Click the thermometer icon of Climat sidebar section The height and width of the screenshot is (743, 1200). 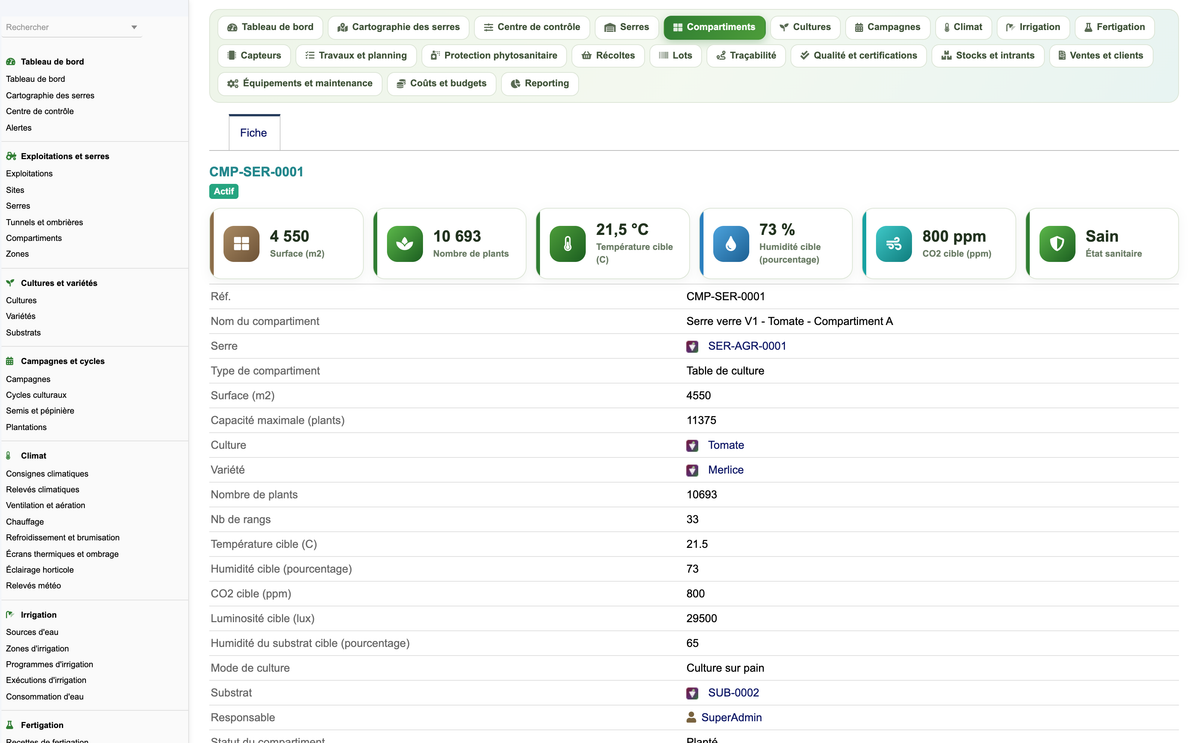(9, 456)
